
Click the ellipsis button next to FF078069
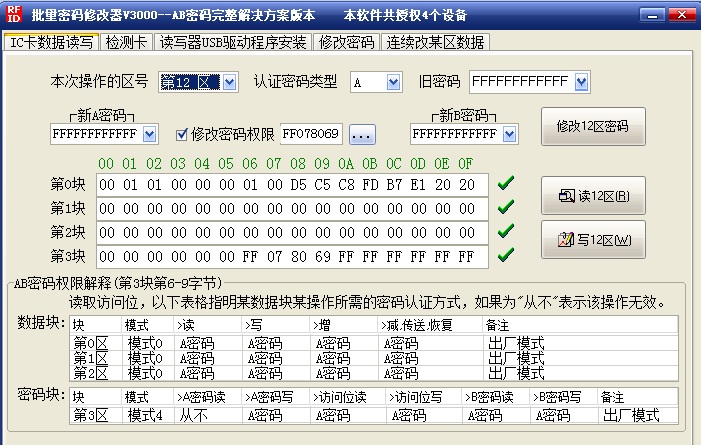361,133
